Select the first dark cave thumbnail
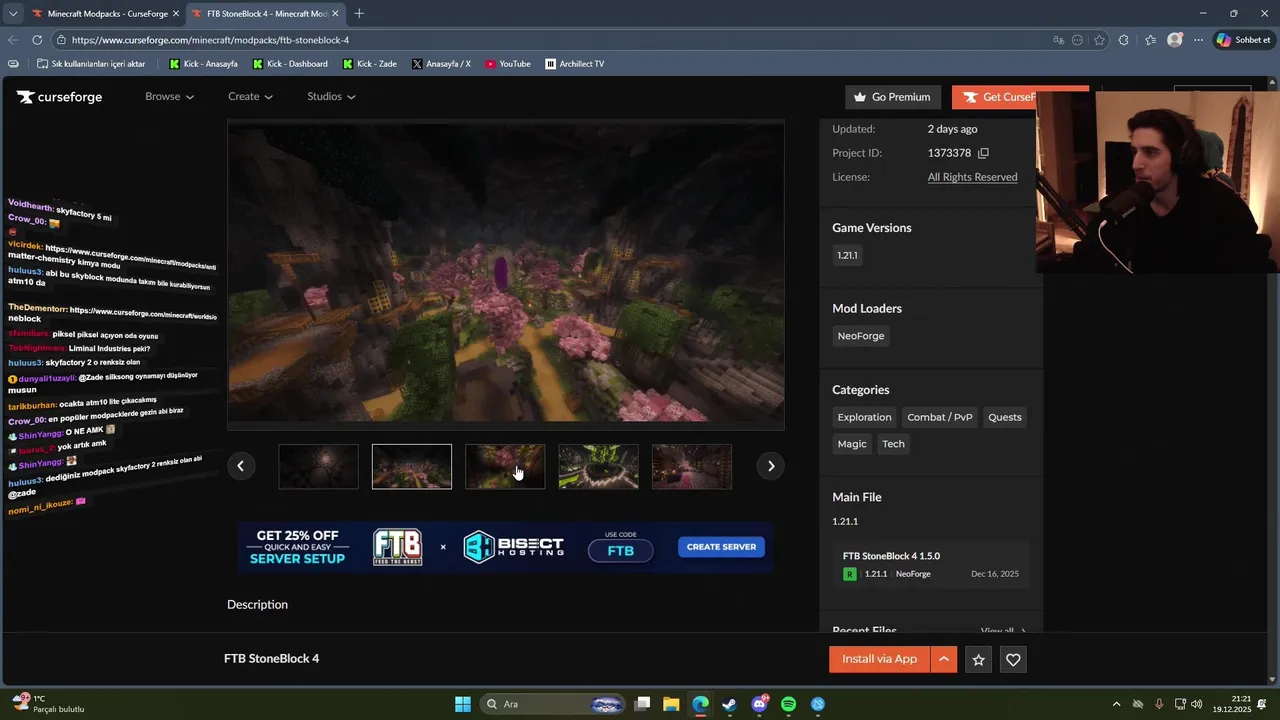Viewport: 1280px width, 720px height. tap(318, 466)
